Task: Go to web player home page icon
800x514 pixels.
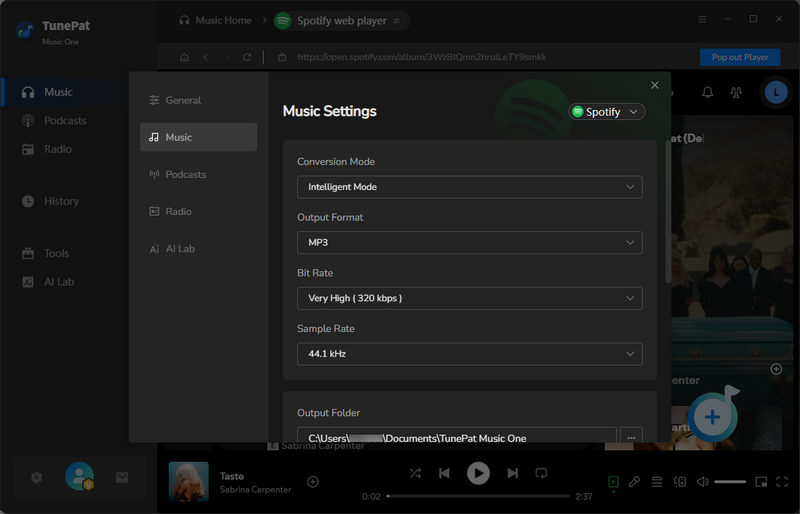Action: pyautogui.click(x=184, y=57)
